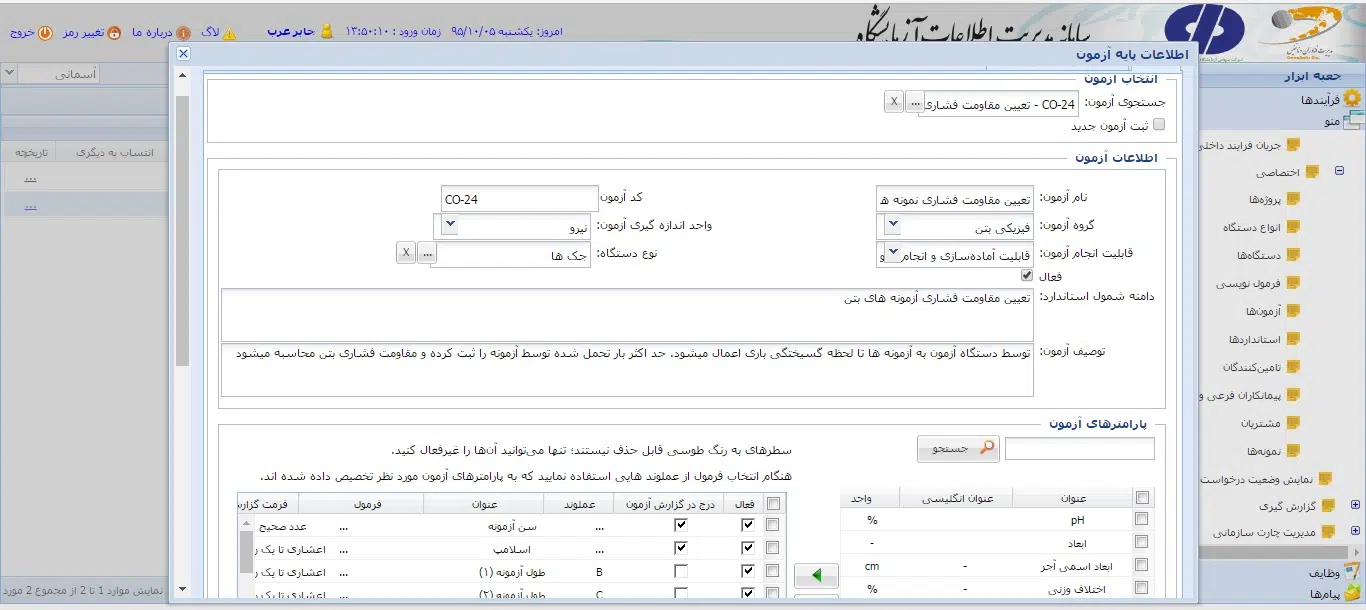Click folder icon next to مشتریان

[1293, 423]
